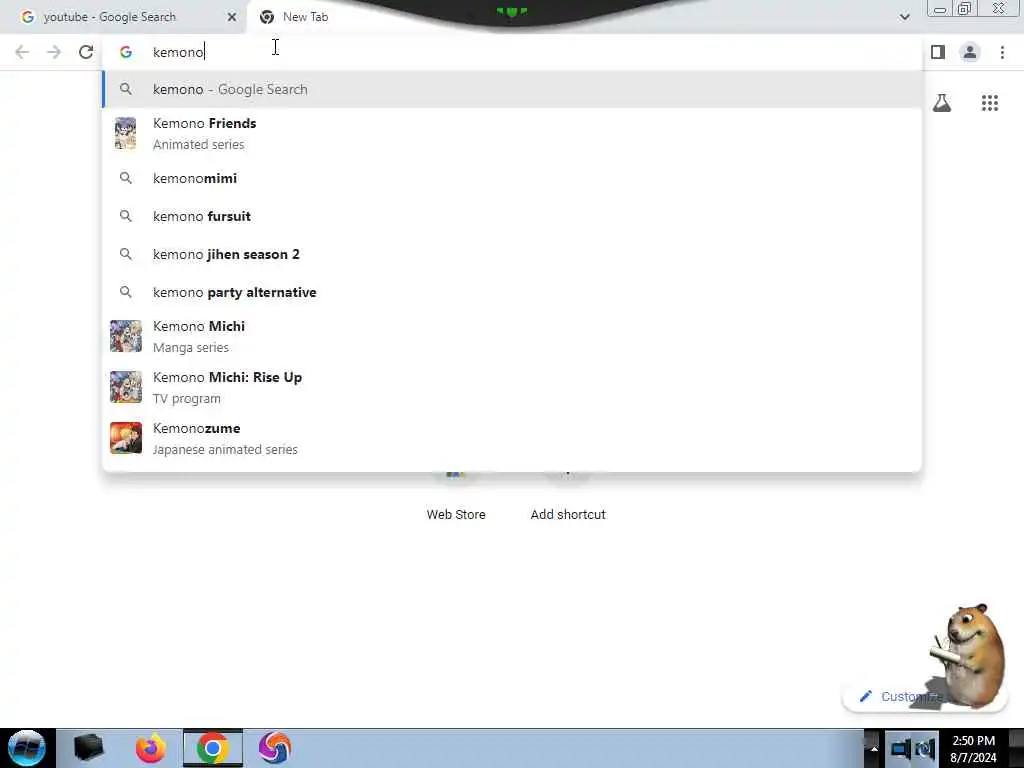Click the browser forward arrow
Viewport: 1024px width, 768px height.
tap(54, 52)
